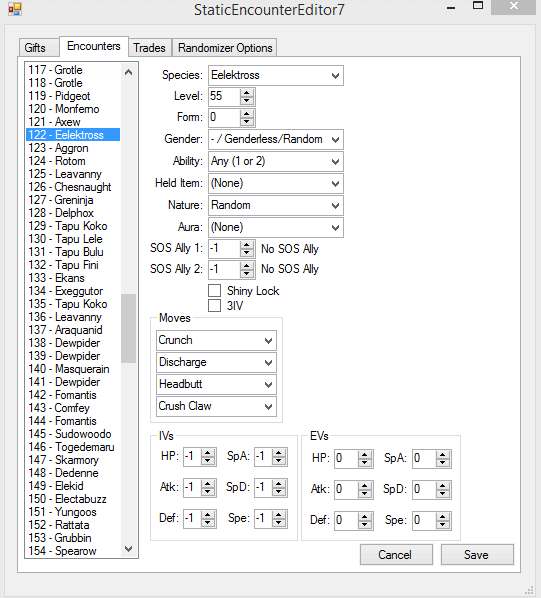541x598 pixels.
Task: Open the Crush Claw move dropdown
Action: [216, 407]
